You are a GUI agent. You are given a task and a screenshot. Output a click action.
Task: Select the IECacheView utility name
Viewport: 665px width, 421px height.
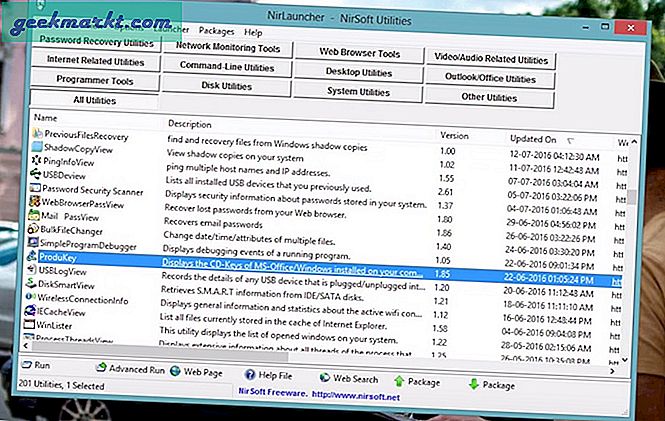pos(61,312)
